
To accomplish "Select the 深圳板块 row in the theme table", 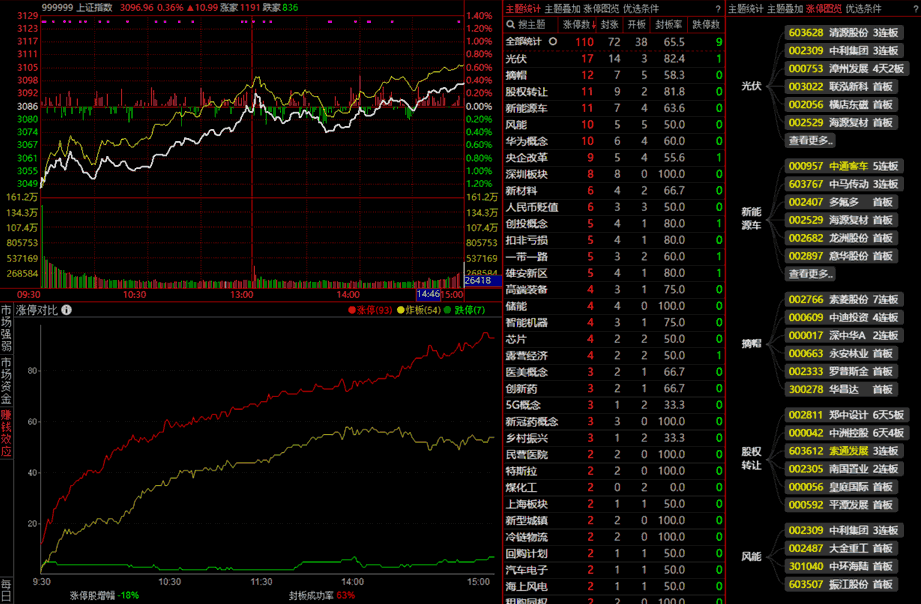I will pos(614,174).
